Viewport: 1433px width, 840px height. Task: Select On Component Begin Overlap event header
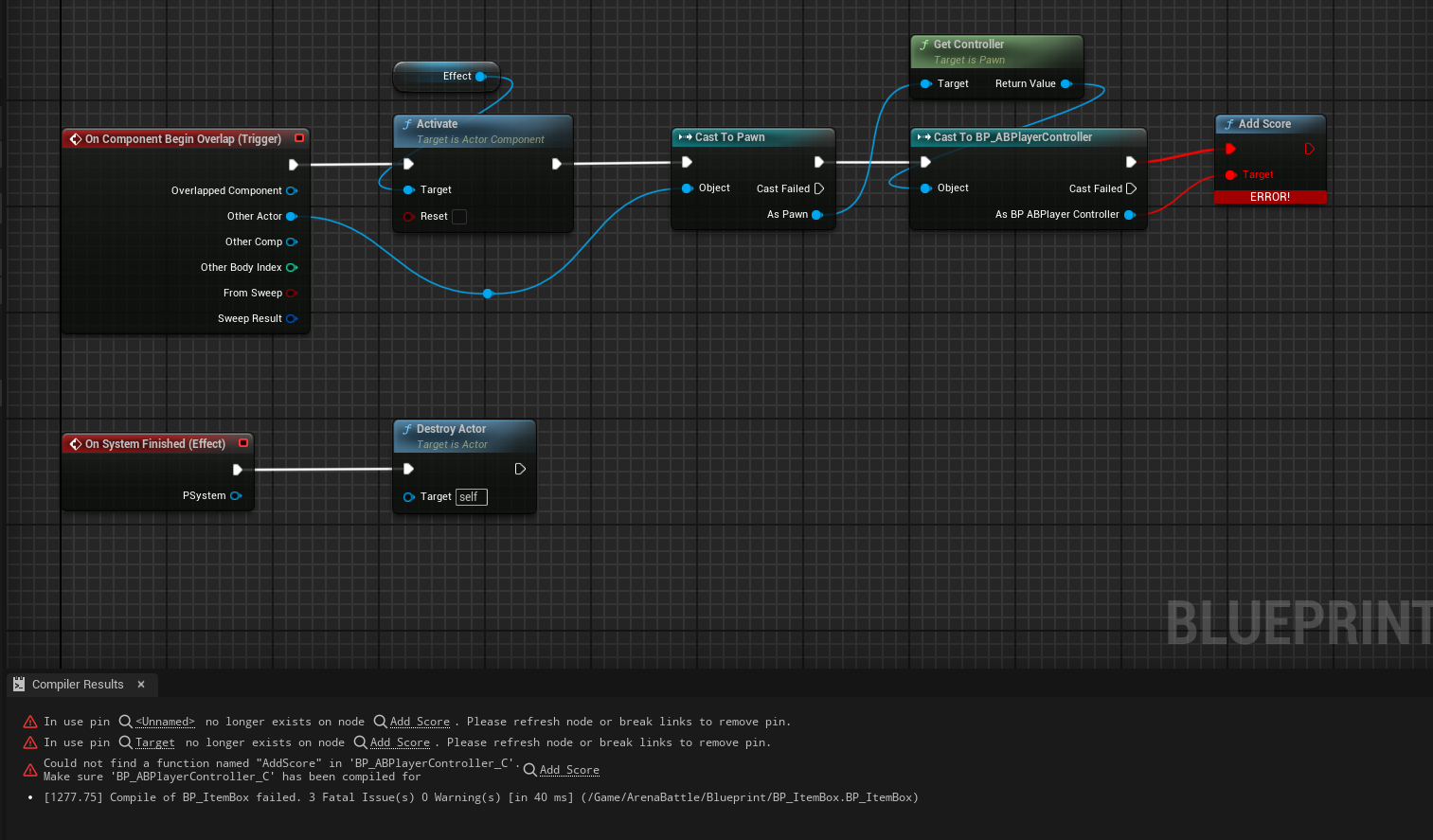[x=186, y=138]
